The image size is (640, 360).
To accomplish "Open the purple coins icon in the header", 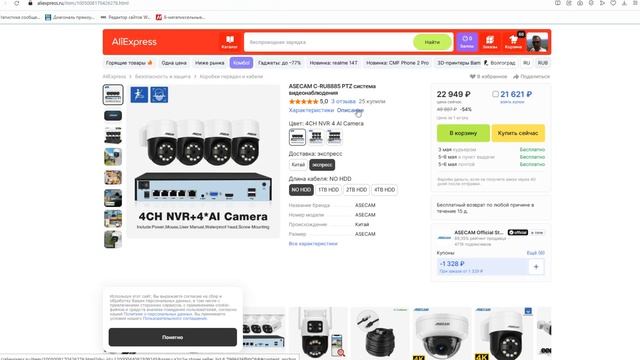I will point(467,42).
